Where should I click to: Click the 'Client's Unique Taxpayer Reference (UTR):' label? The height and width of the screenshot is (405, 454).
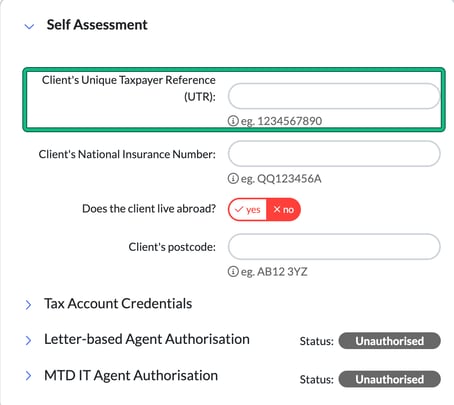coord(129,88)
